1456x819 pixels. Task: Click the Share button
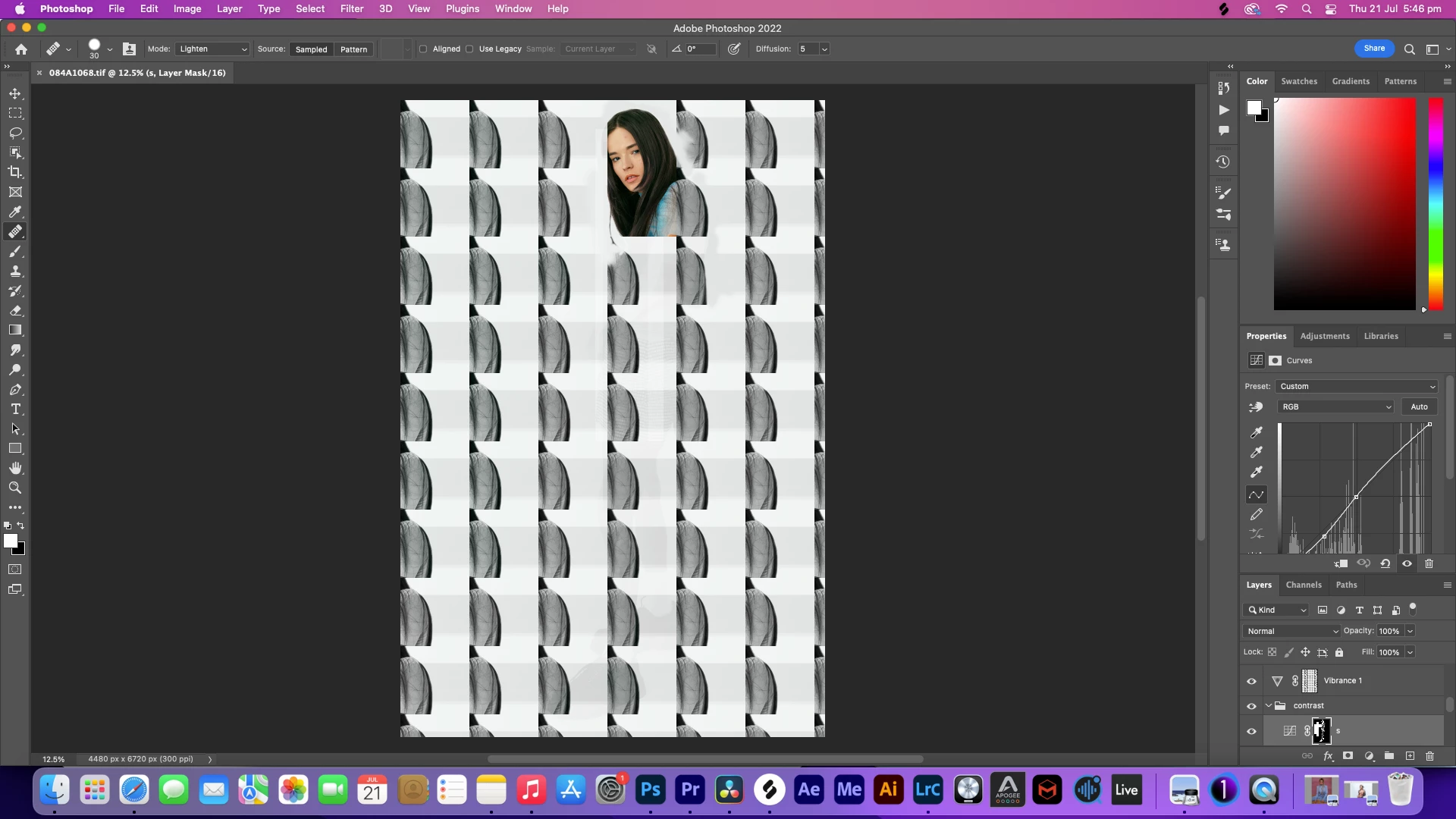(1373, 49)
